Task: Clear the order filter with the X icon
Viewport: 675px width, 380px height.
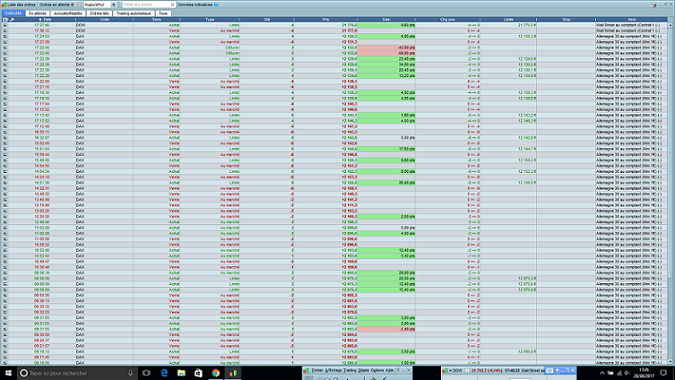Action: pyautogui.click(x=172, y=4)
